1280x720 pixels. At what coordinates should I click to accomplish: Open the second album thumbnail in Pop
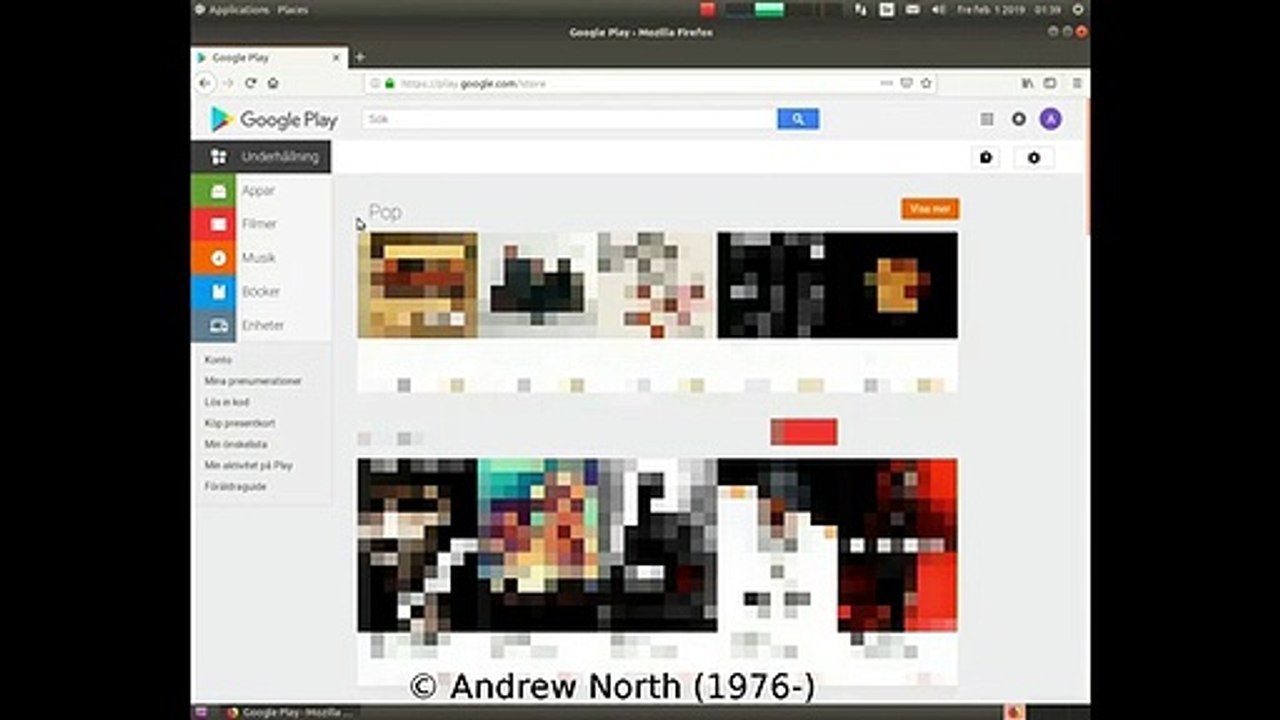coord(537,285)
